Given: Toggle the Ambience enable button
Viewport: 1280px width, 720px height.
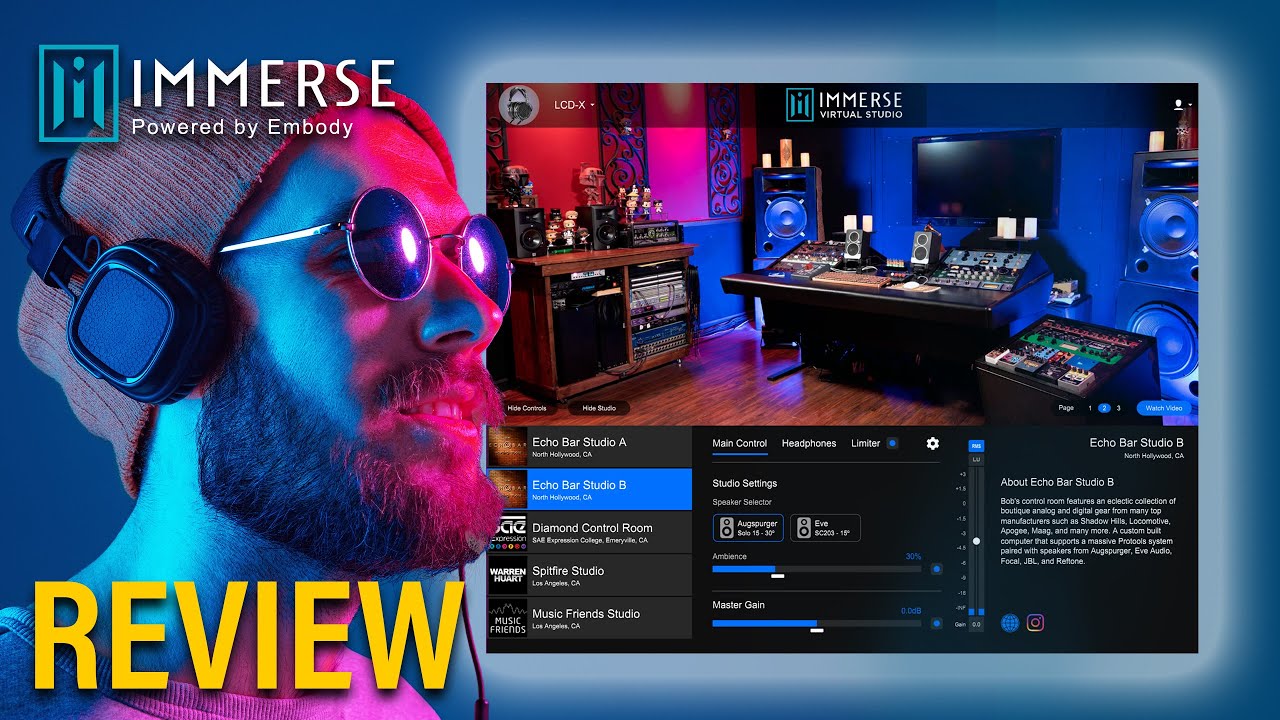Looking at the screenshot, I should coord(936,569).
